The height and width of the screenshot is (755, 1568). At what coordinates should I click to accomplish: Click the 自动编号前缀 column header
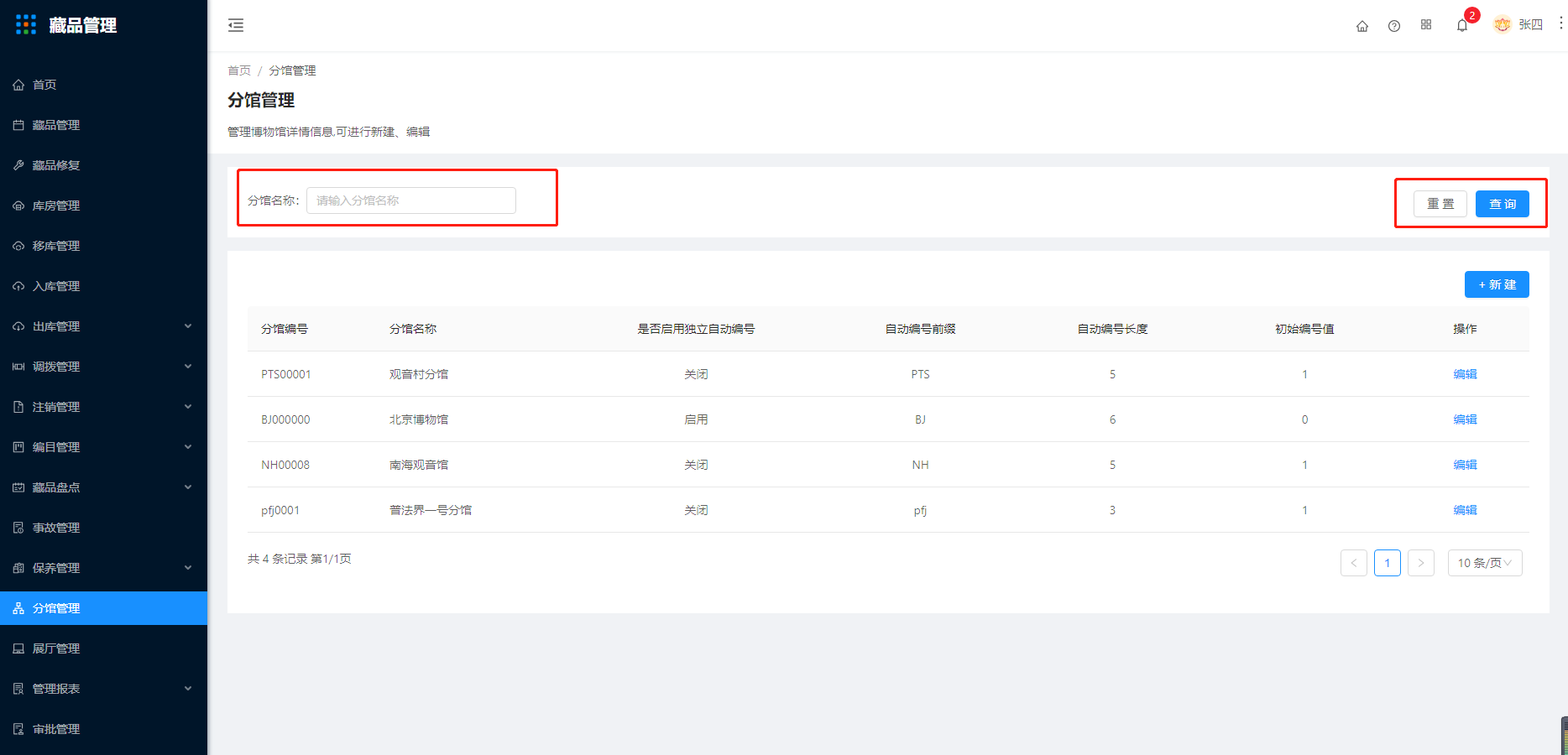point(921,329)
